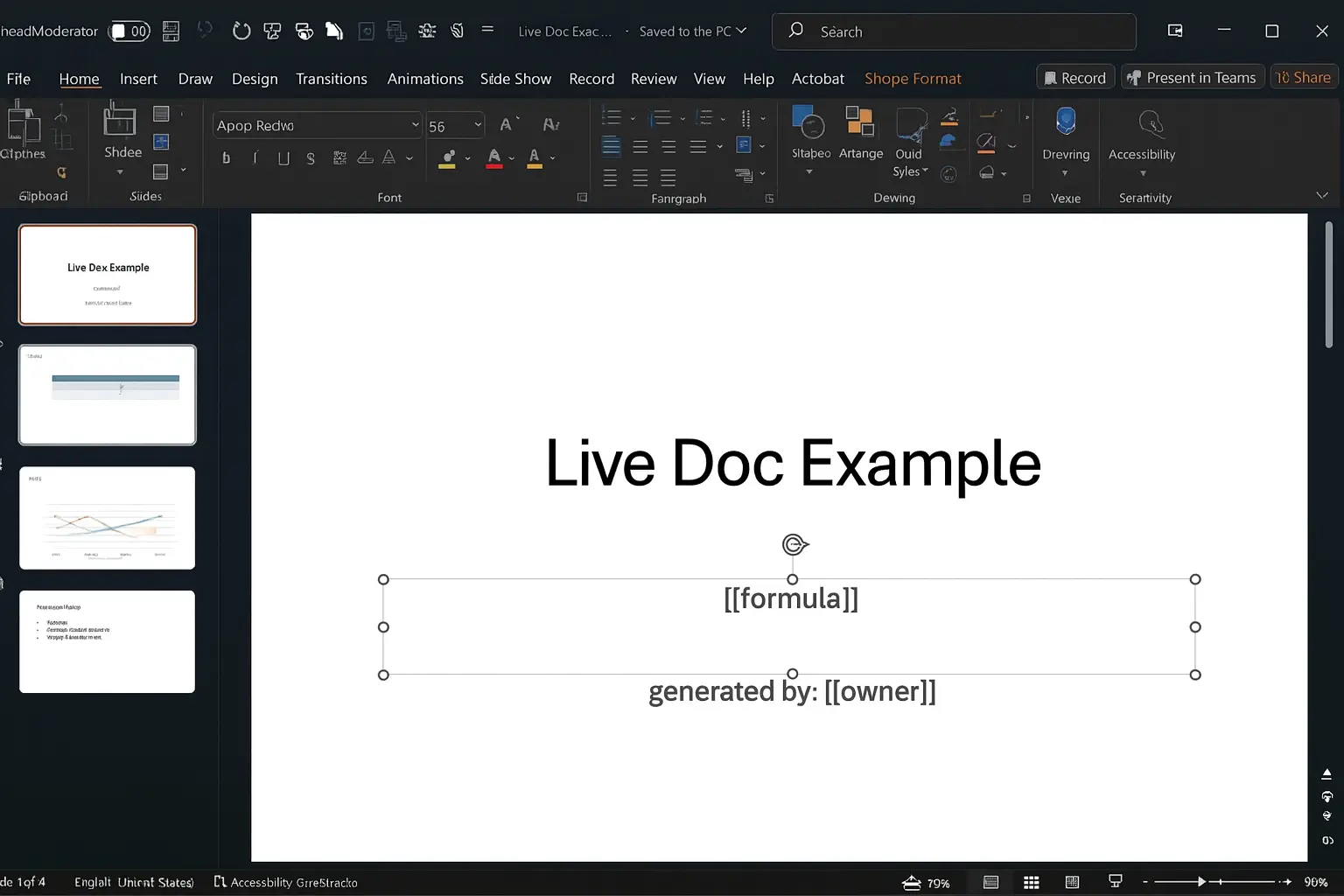Open the Review ribbon tab

pos(653,79)
